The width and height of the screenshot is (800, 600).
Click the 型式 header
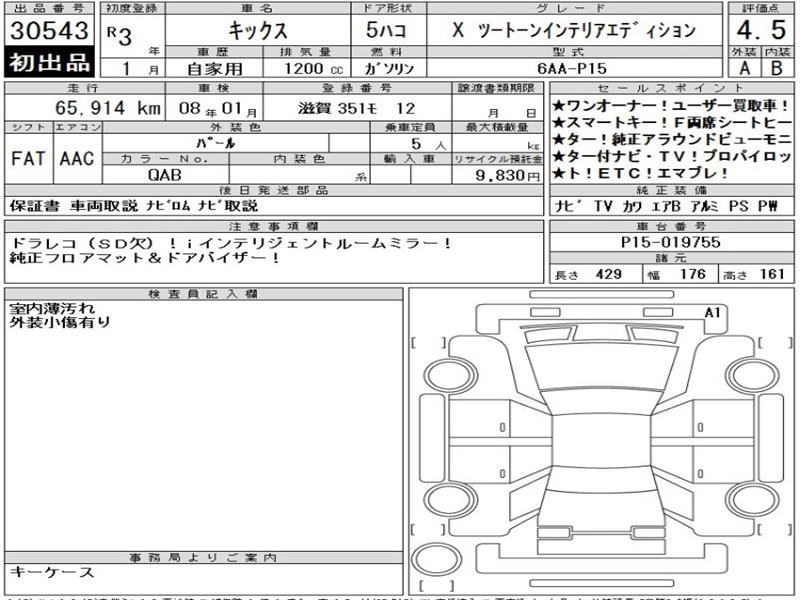(574, 52)
